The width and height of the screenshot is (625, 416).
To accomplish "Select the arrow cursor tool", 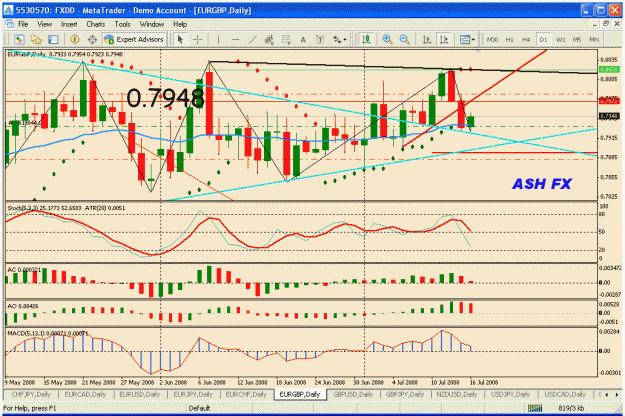I will click(180, 39).
